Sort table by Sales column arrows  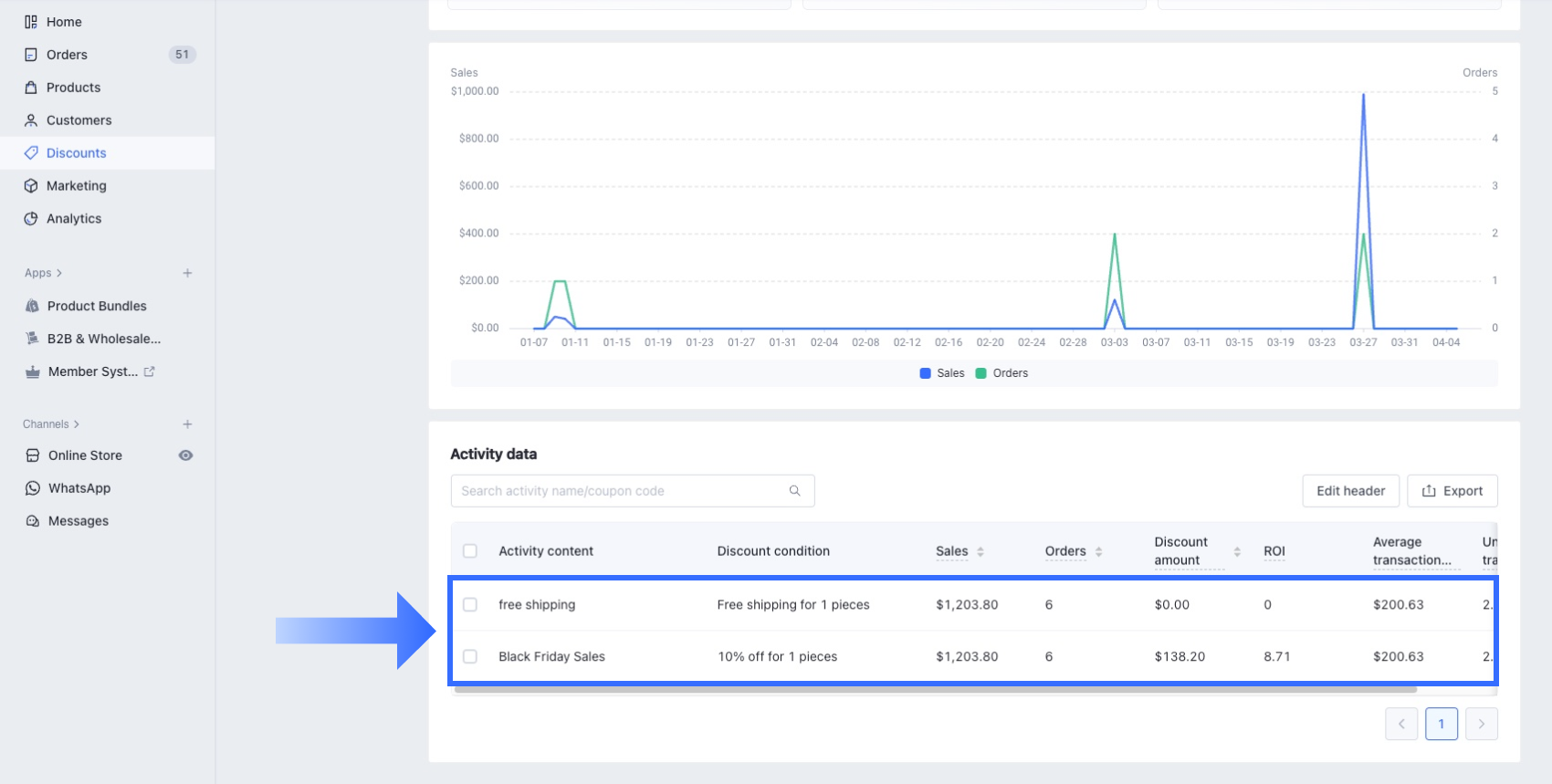[x=980, y=551]
